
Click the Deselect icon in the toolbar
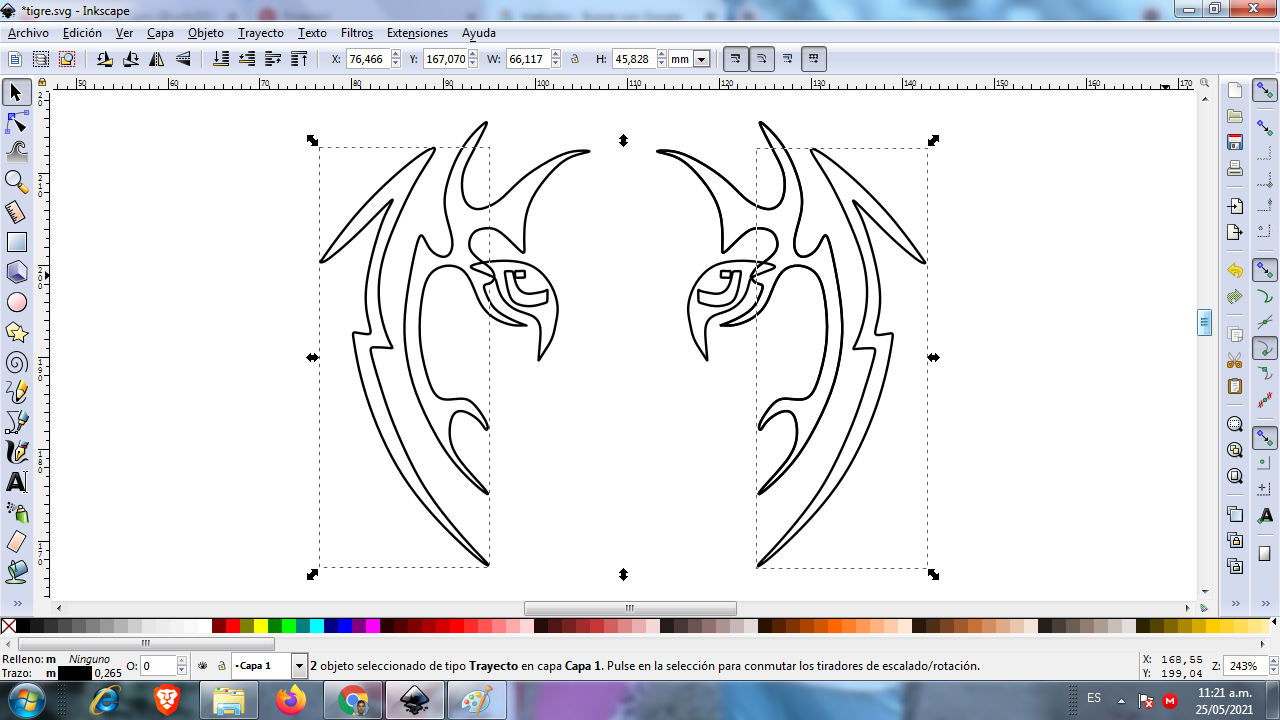67,59
